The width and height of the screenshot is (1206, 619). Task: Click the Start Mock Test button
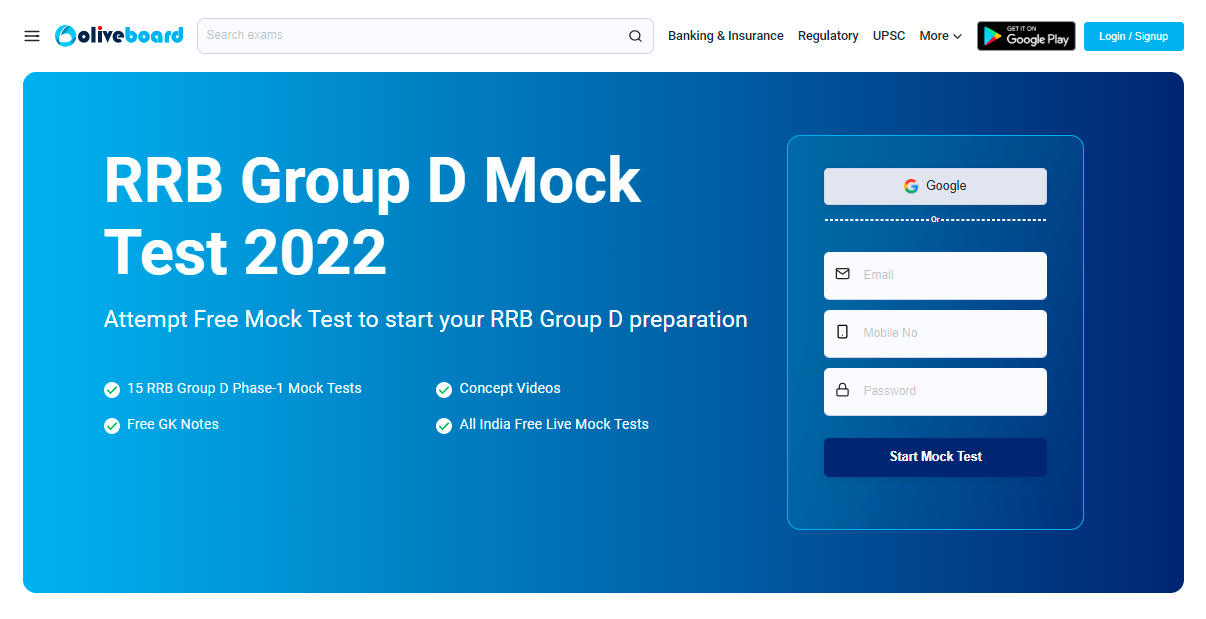(935, 457)
